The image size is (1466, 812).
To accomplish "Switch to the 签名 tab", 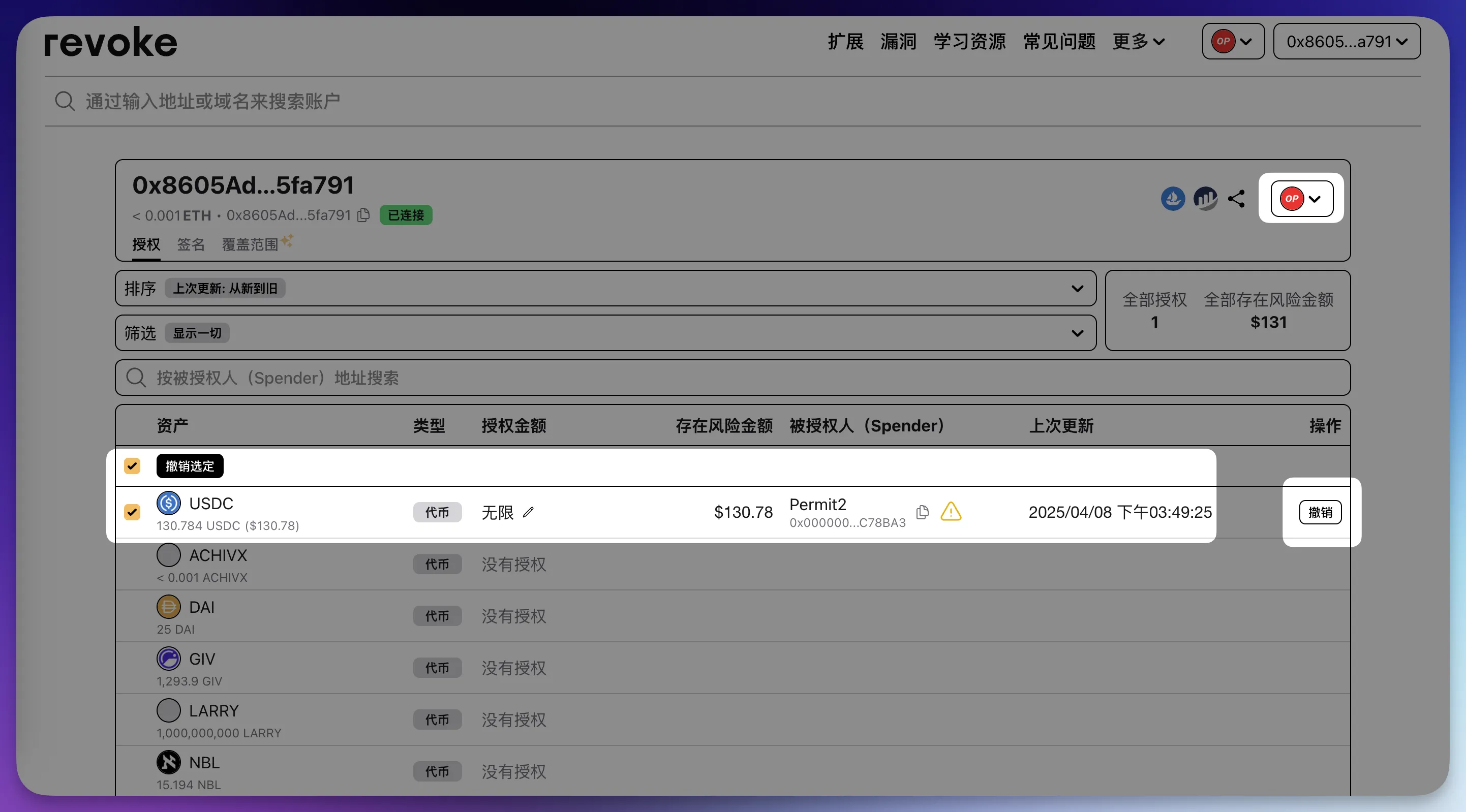I will (191, 245).
